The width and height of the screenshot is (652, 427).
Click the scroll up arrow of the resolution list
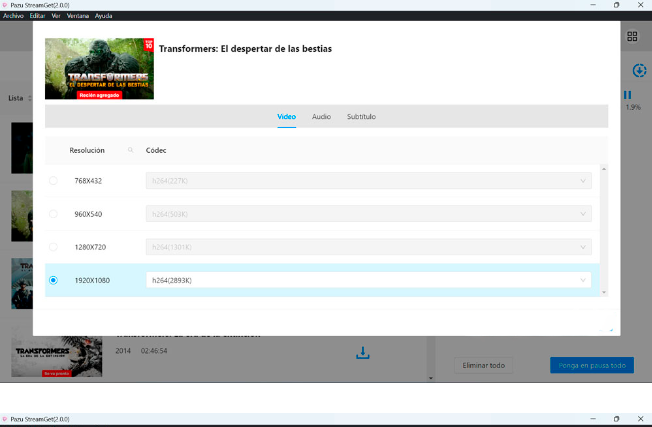coord(604,169)
